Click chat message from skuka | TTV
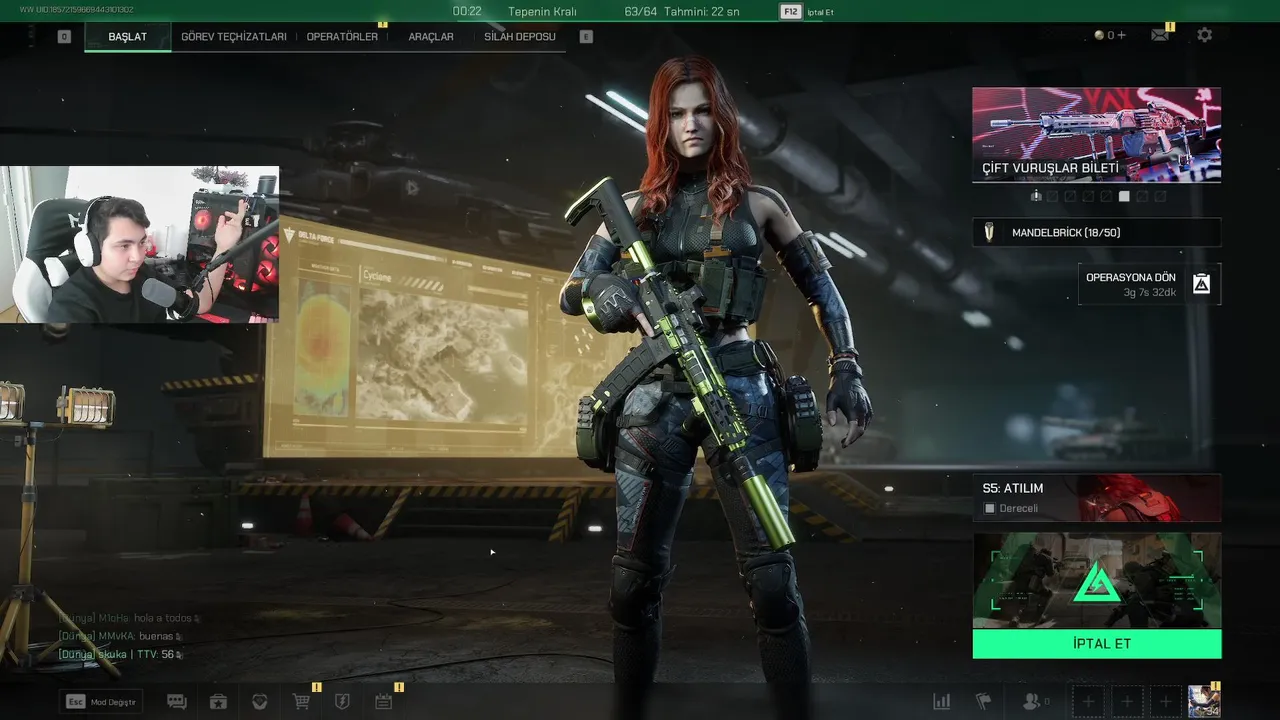The width and height of the screenshot is (1280, 720). pyautogui.click(x=120, y=654)
